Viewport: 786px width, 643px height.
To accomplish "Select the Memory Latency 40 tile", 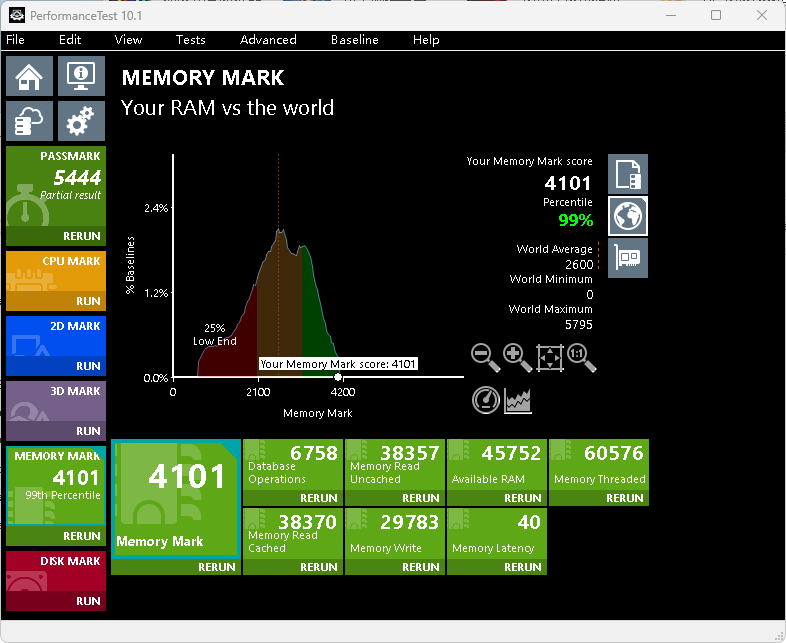I will (497, 534).
